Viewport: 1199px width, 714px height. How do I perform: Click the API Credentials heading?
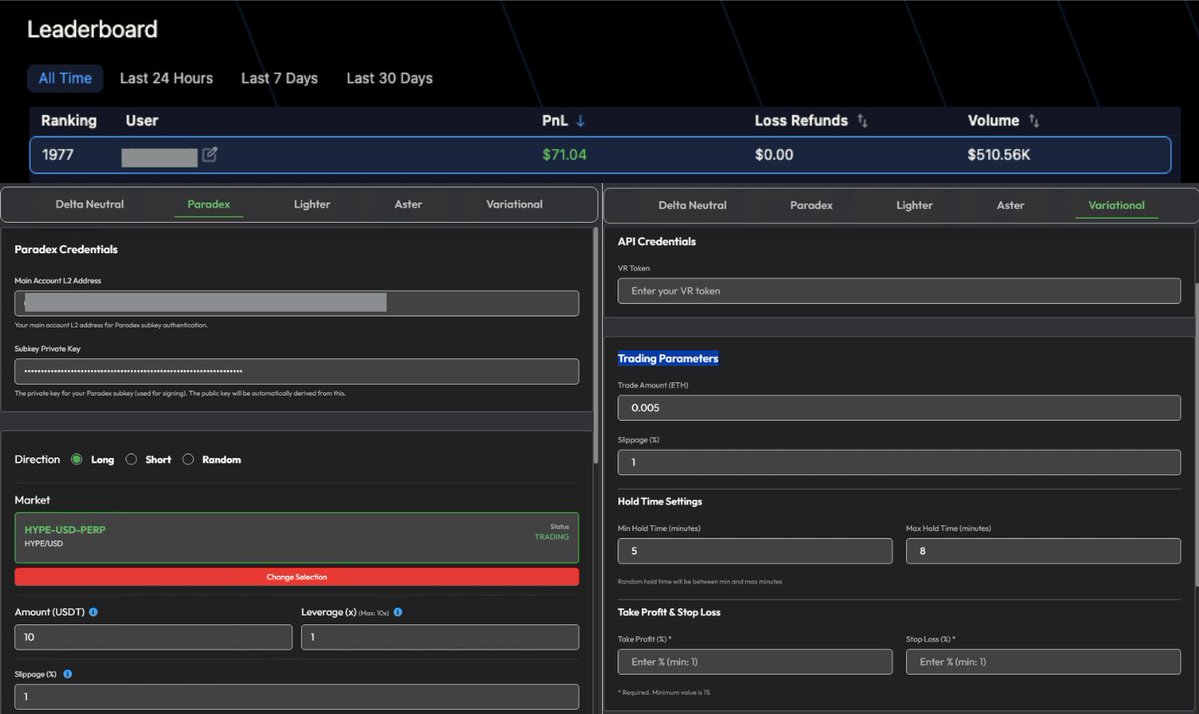coord(657,242)
